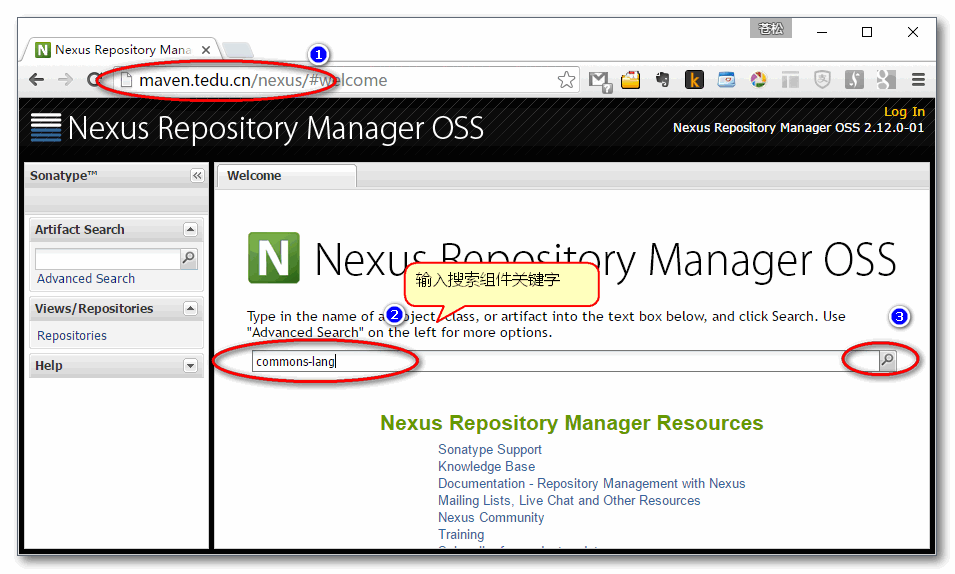Open Advanced Search link
The width and height of the screenshot is (955, 574).
86,278
